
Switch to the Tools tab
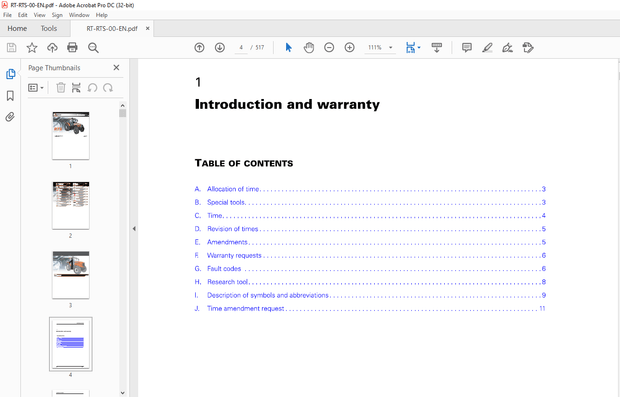coord(49,28)
